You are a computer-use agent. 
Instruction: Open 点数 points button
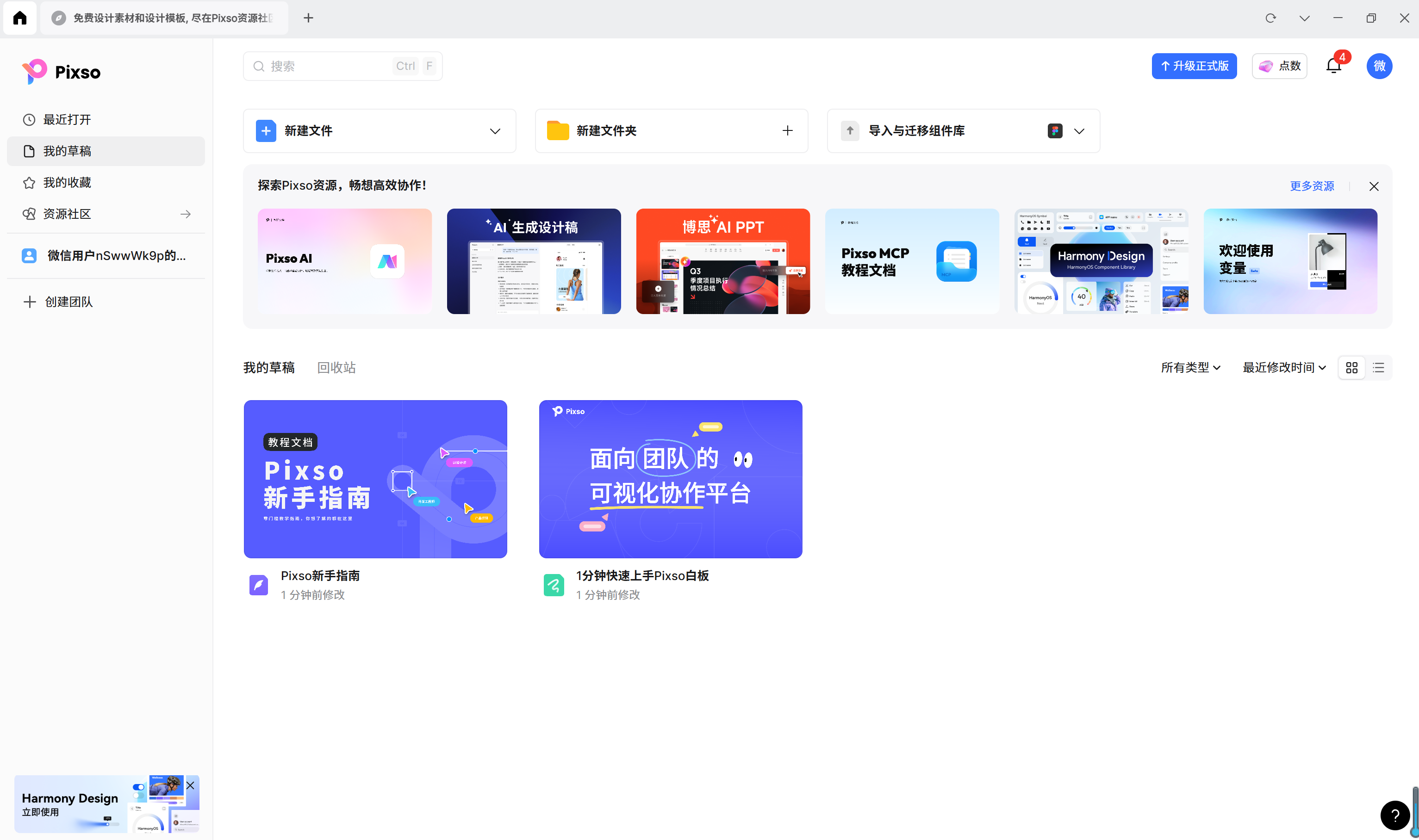[1279, 66]
